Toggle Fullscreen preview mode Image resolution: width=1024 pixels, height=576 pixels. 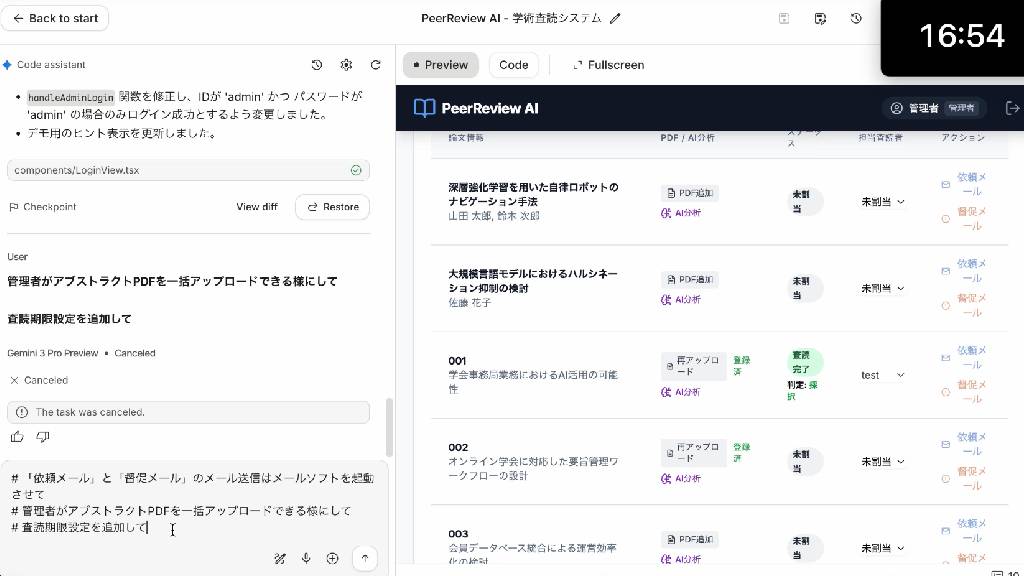coord(608,65)
